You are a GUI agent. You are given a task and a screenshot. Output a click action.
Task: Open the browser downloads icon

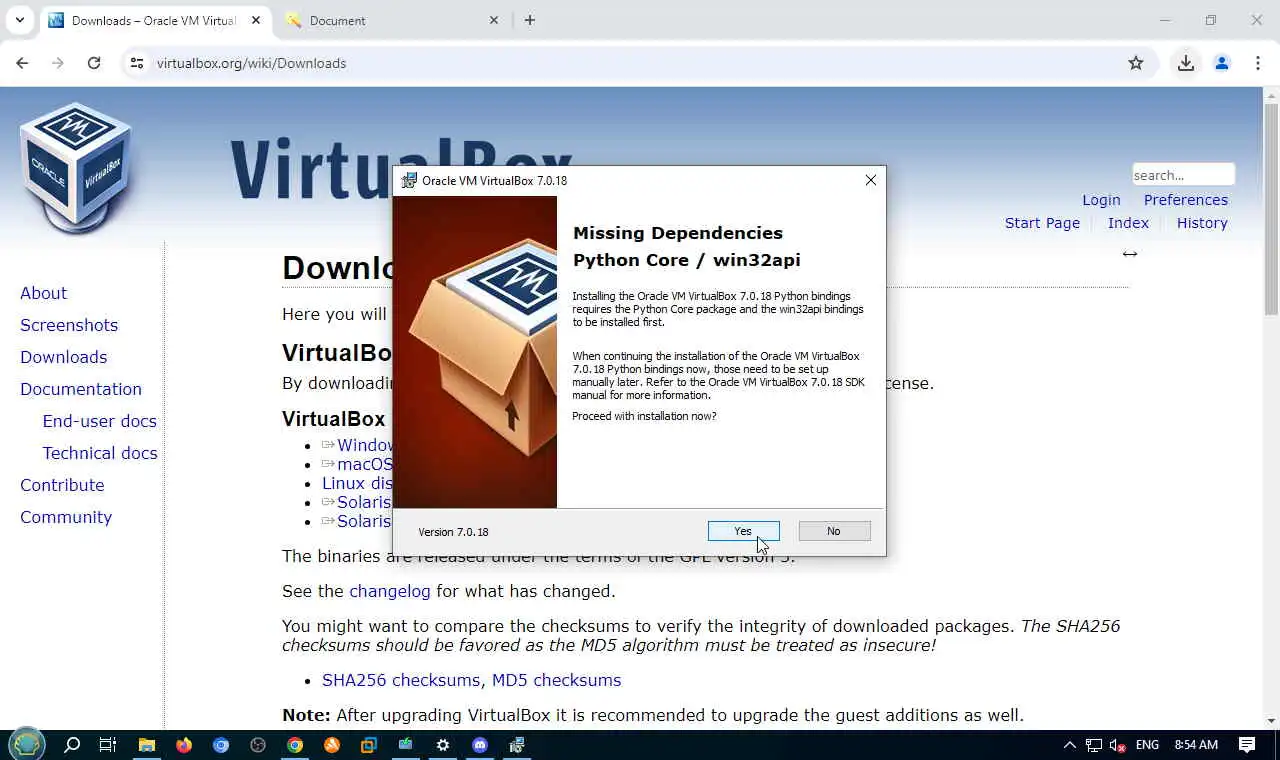coord(1186,63)
